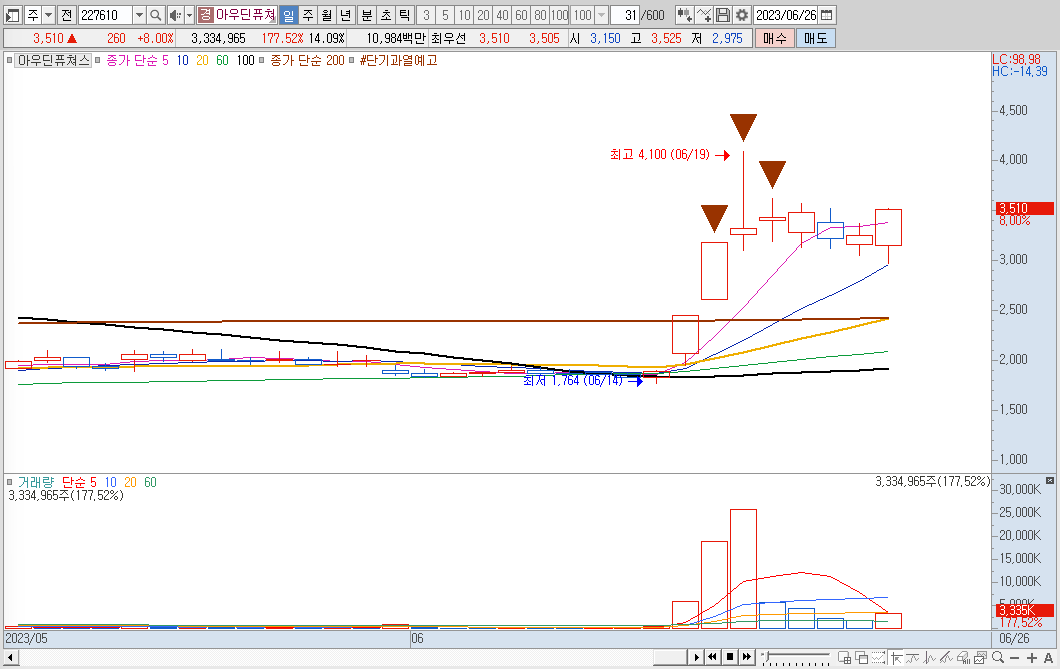The height and width of the screenshot is (669, 1060).
Task: Click the diagonal line drawing tool icon
Action: [946, 658]
